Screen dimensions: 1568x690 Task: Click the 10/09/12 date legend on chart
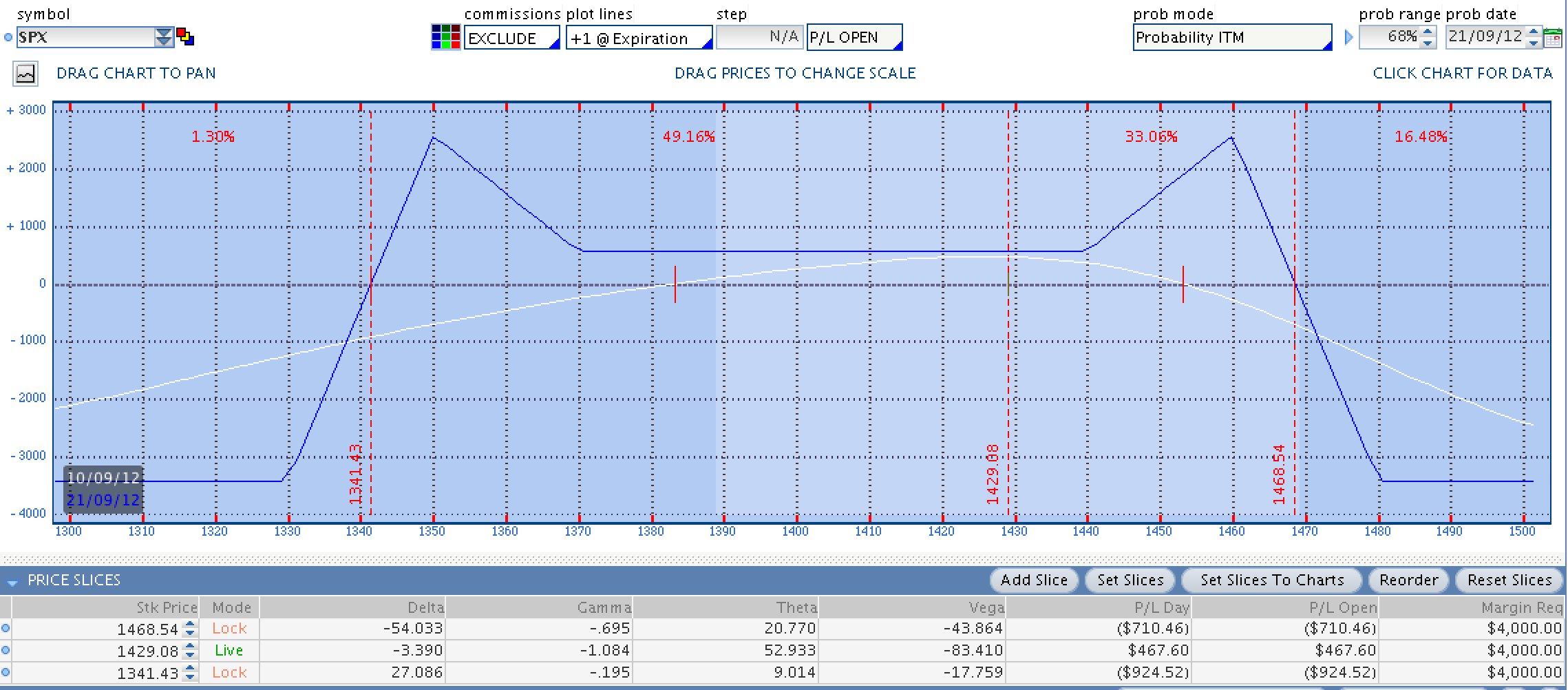point(103,478)
